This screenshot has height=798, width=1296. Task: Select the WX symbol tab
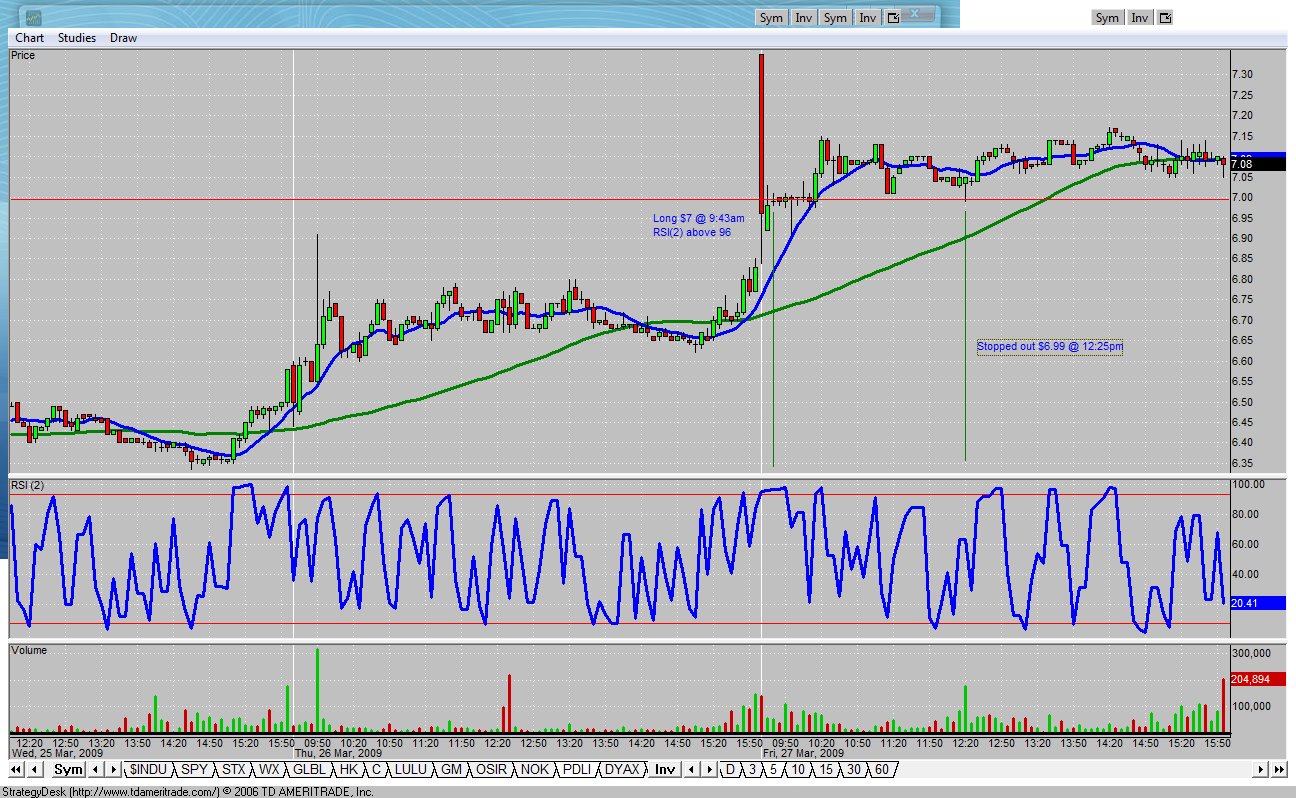click(x=268, y=770)
